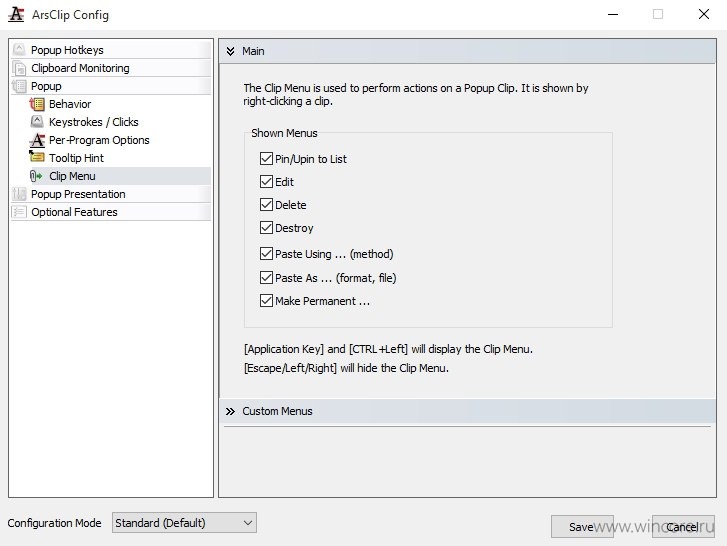Click the Popup Hotkeys keyboard icon
727x546 pixels.
tap(19, 50)
